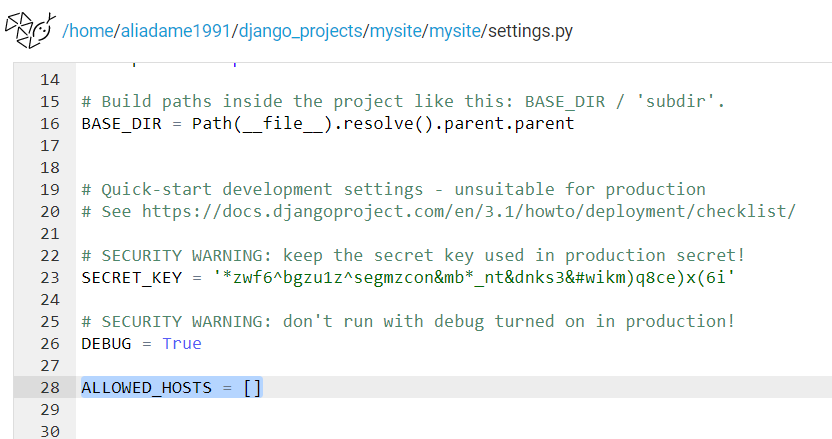Click line number 26 in gutter

coord(50,343)
